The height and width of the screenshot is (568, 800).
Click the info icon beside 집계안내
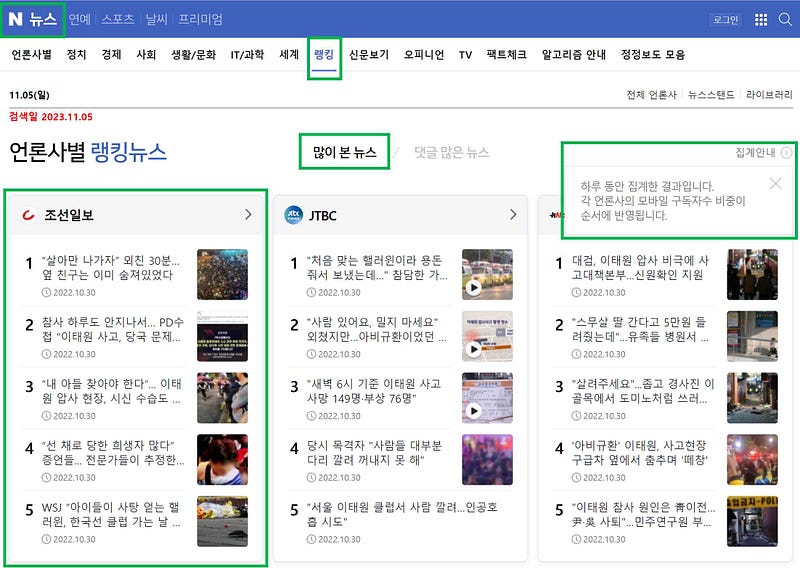(x=786, y=153)
